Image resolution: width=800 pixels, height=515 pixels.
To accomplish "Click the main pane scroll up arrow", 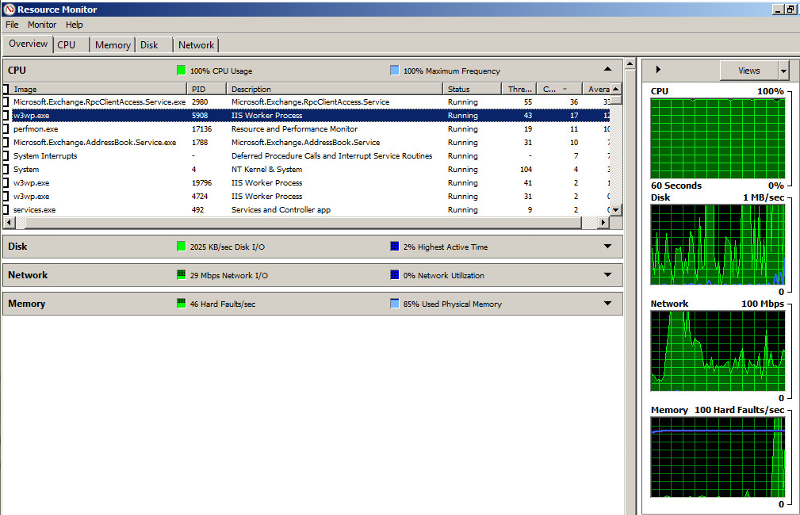I will pos(630,64).
